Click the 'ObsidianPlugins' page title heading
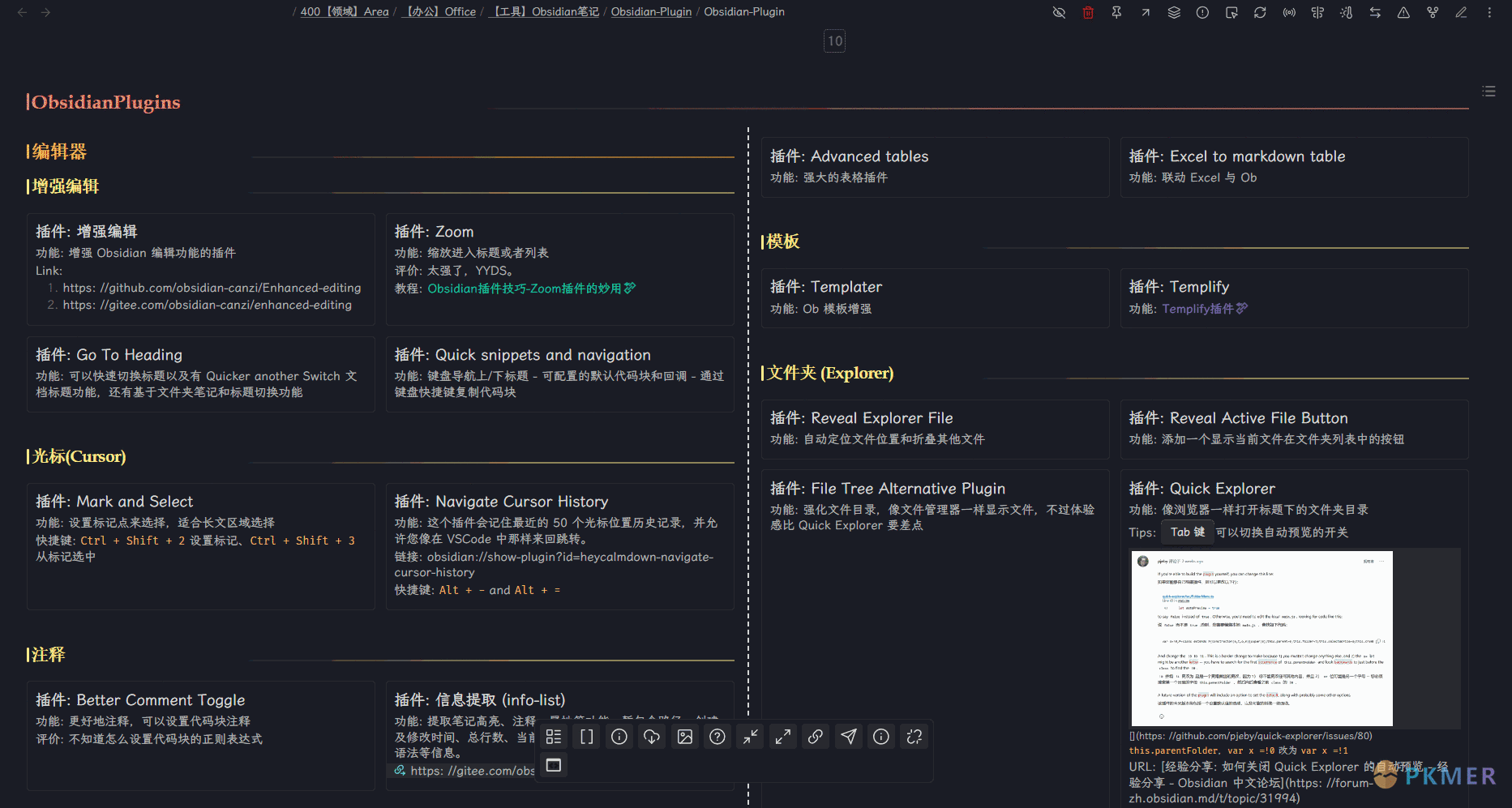Image resolution: width=1512 pixels, height=808 pixels. coord(105,102)
